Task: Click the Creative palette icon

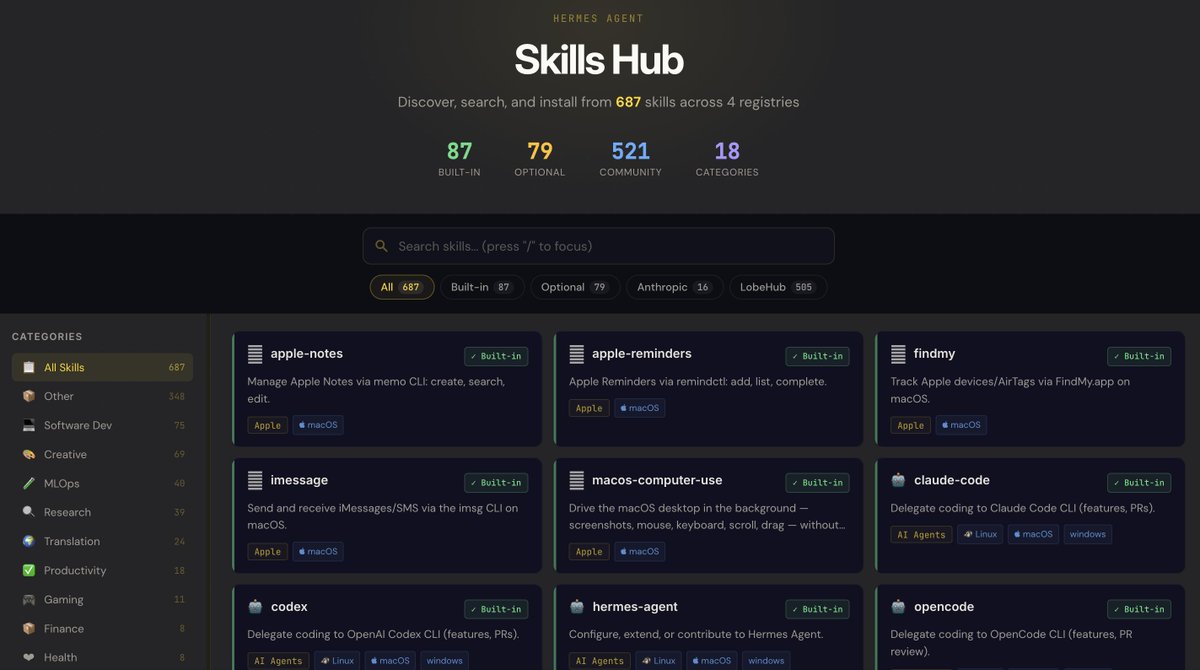Action: [29, 454]
